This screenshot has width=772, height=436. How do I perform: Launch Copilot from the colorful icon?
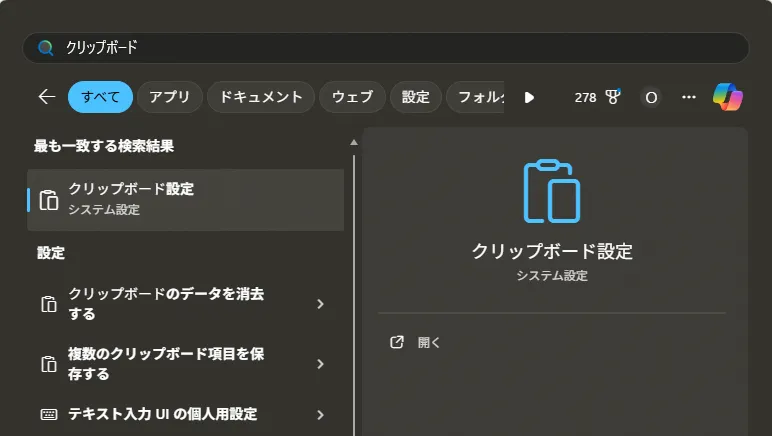tap(728, 97)
